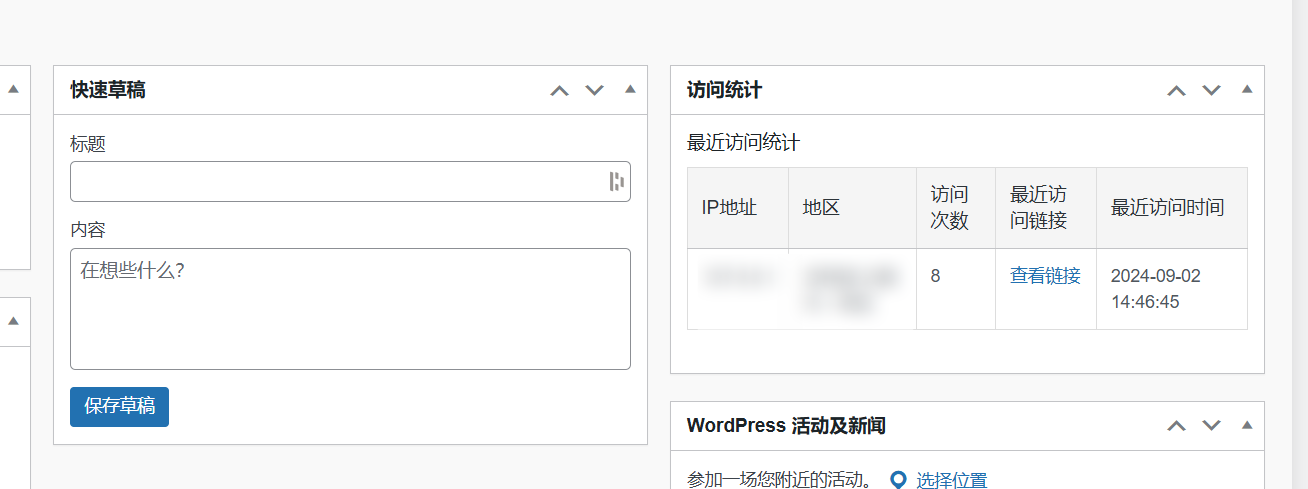Move the WordPress 活动及新闻 panel down

(1212, 426)
